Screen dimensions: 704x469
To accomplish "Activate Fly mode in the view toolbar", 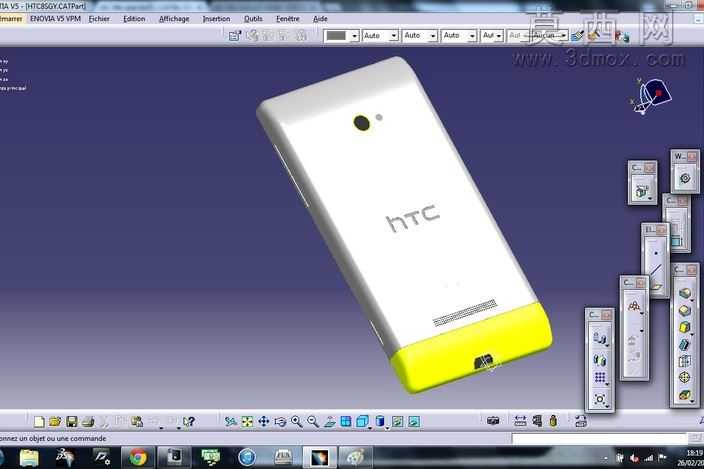I will pyautogui.click(x=231, y=421).
